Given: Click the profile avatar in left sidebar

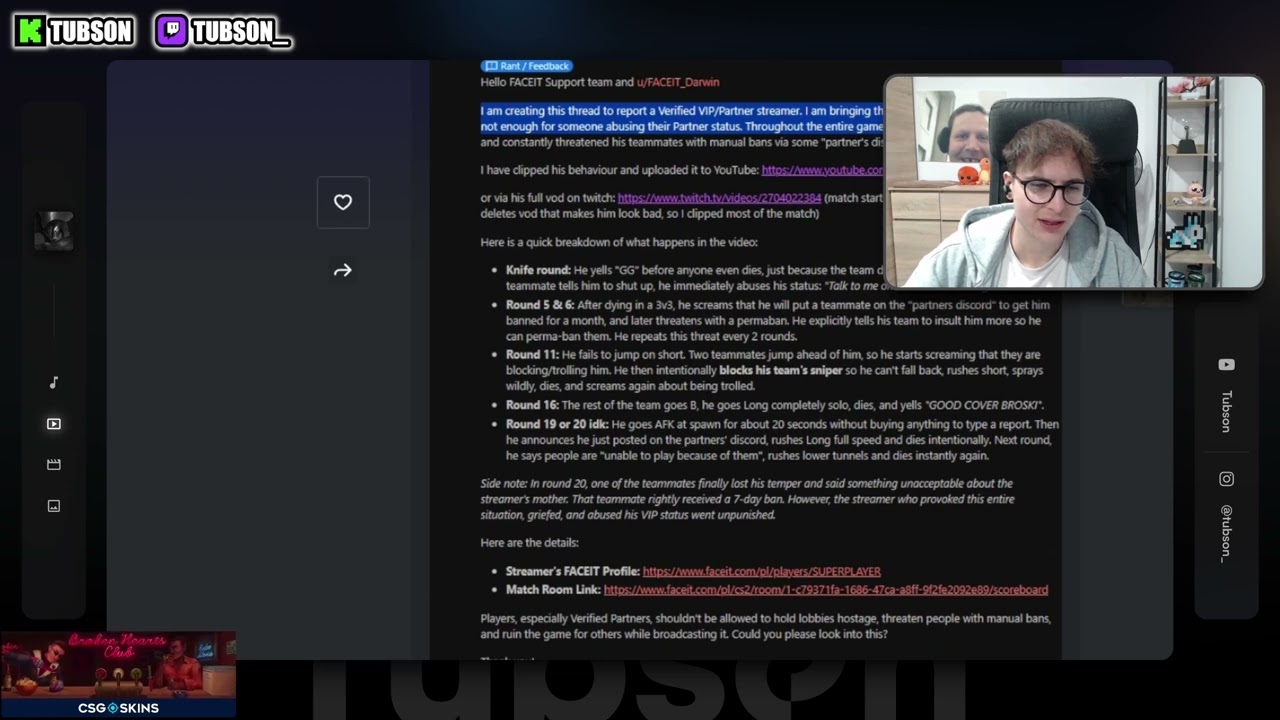Looking at the screenshot, I should pos(54,231).
